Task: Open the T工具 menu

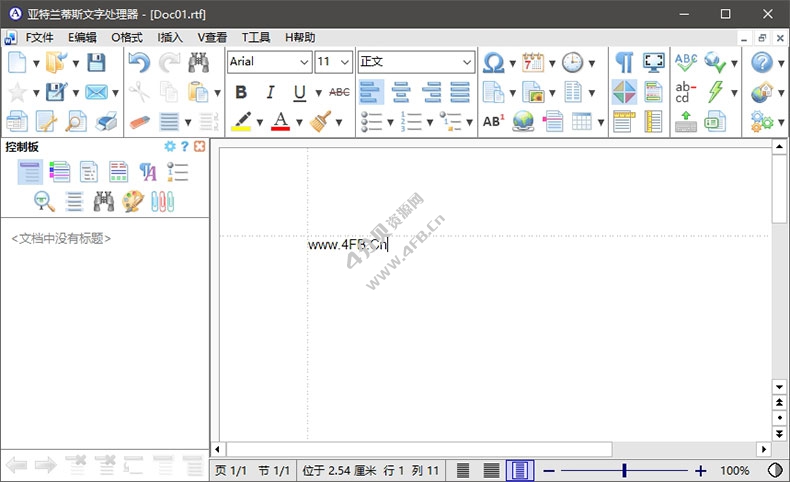Action: (x=256, y=38)
